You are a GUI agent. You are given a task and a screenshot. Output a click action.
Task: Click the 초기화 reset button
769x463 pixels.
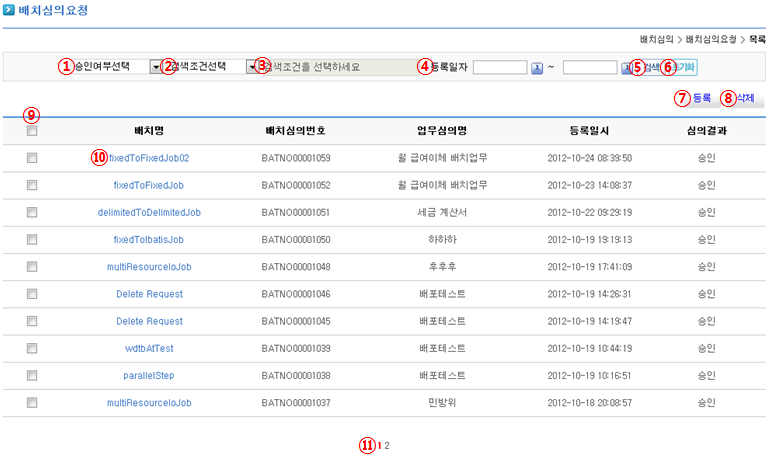point(685,68)
